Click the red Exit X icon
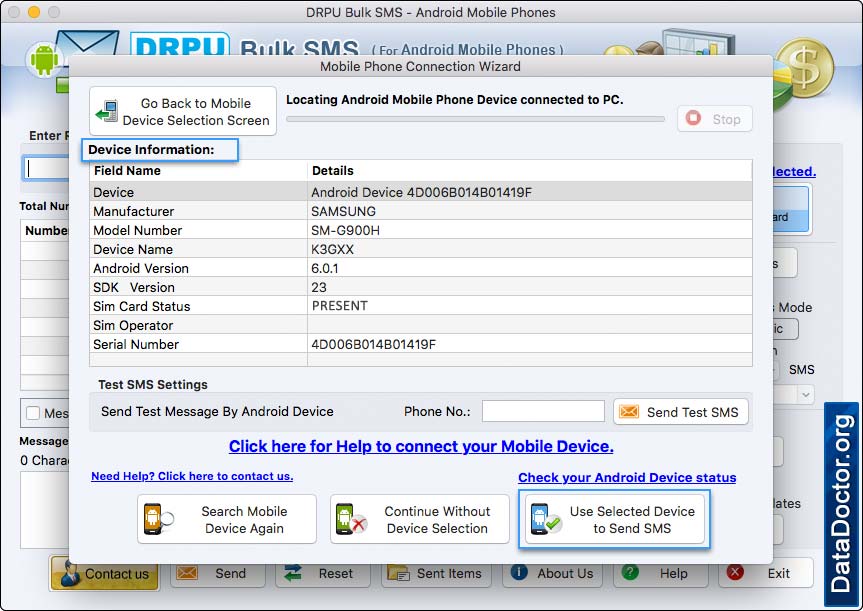The width and height of the screenshot is (863, 611). coord(735,572)
